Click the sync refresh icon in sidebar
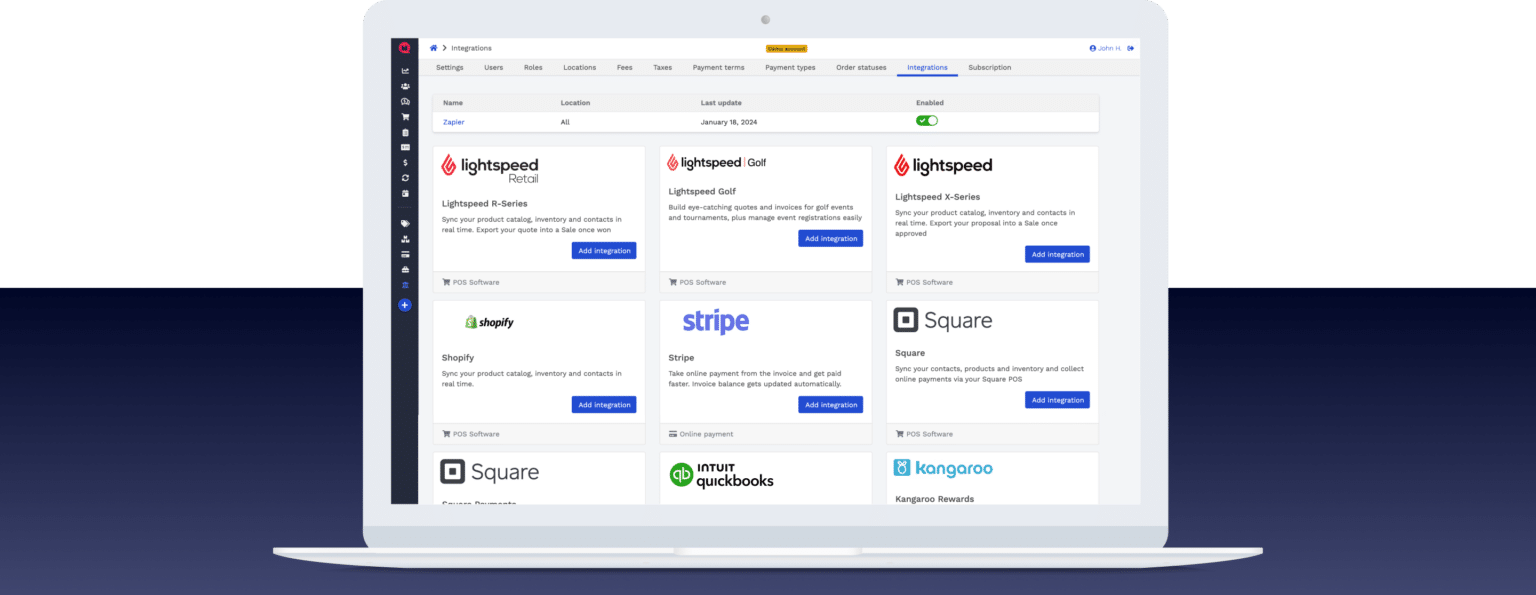1536x595 pixels. point(405,177)
